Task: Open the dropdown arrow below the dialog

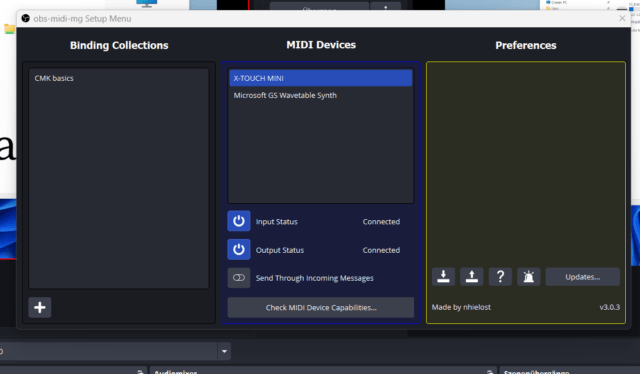Action: (x=224, y=351)
